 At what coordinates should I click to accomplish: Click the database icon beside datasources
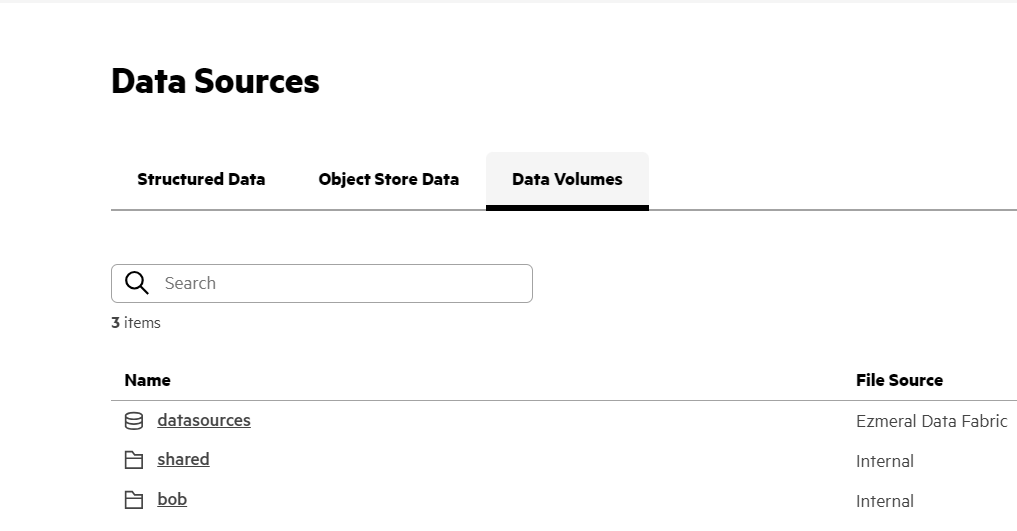[134, 421]
